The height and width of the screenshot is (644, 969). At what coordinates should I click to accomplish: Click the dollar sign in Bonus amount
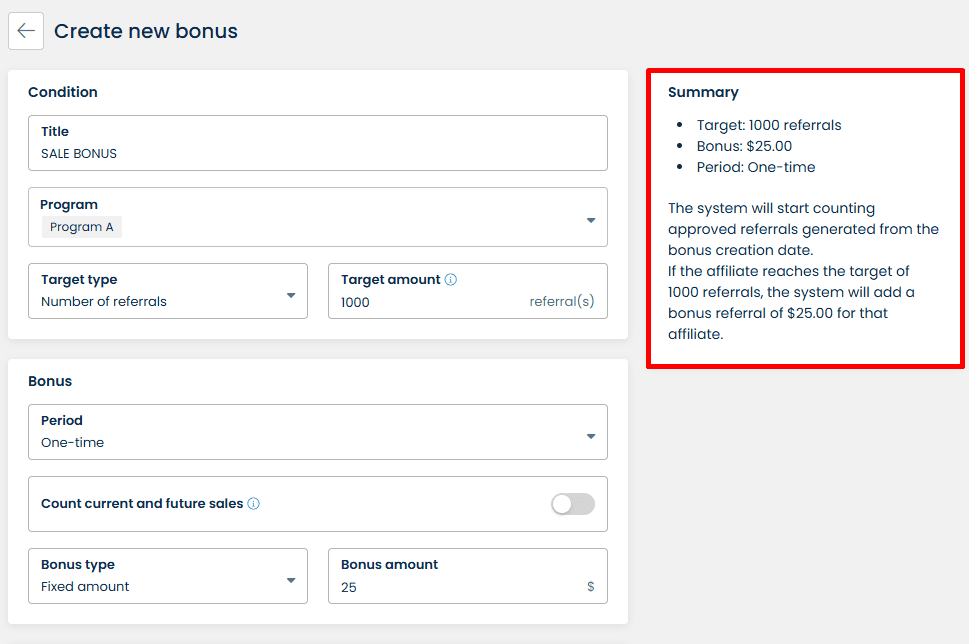coord(591,587)
